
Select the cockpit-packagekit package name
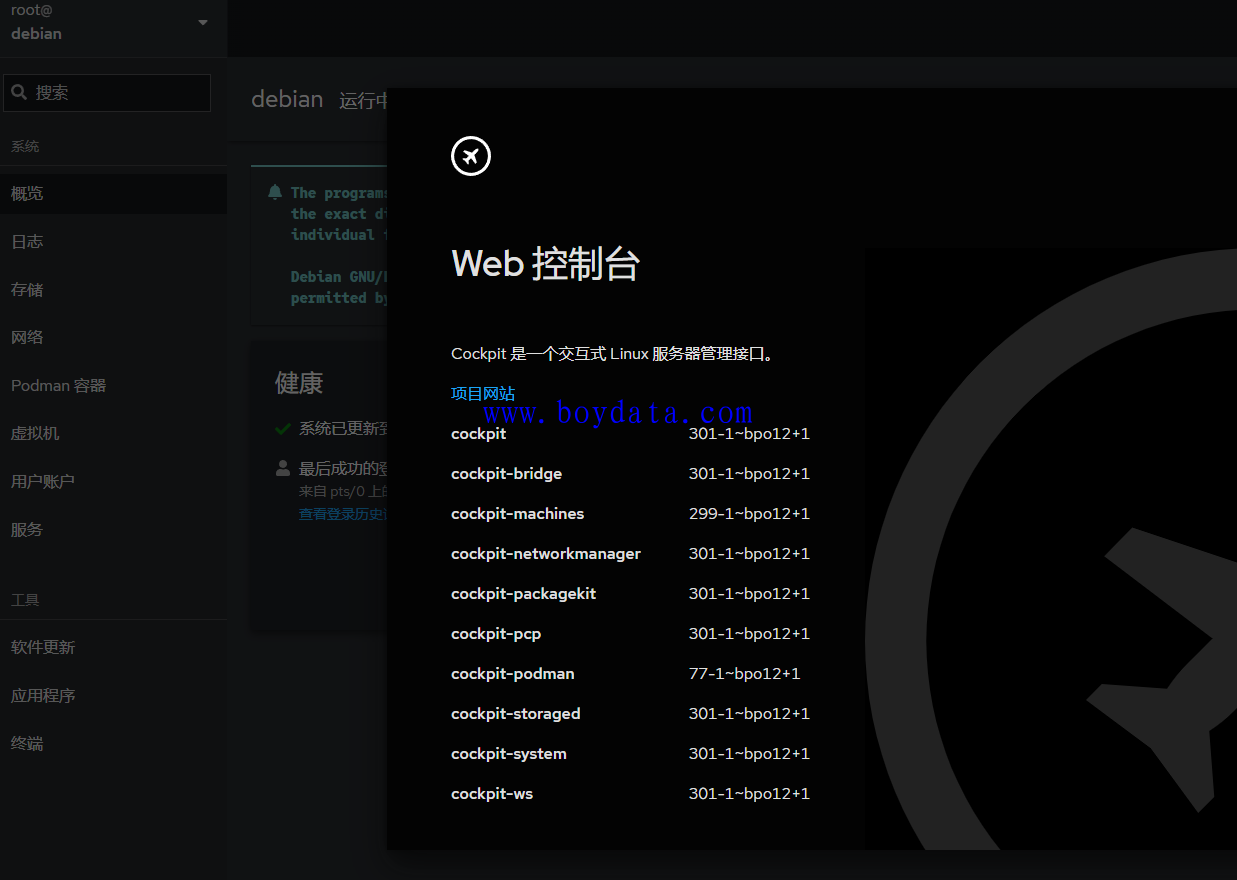pyautogui.click(x=524, y=594)
